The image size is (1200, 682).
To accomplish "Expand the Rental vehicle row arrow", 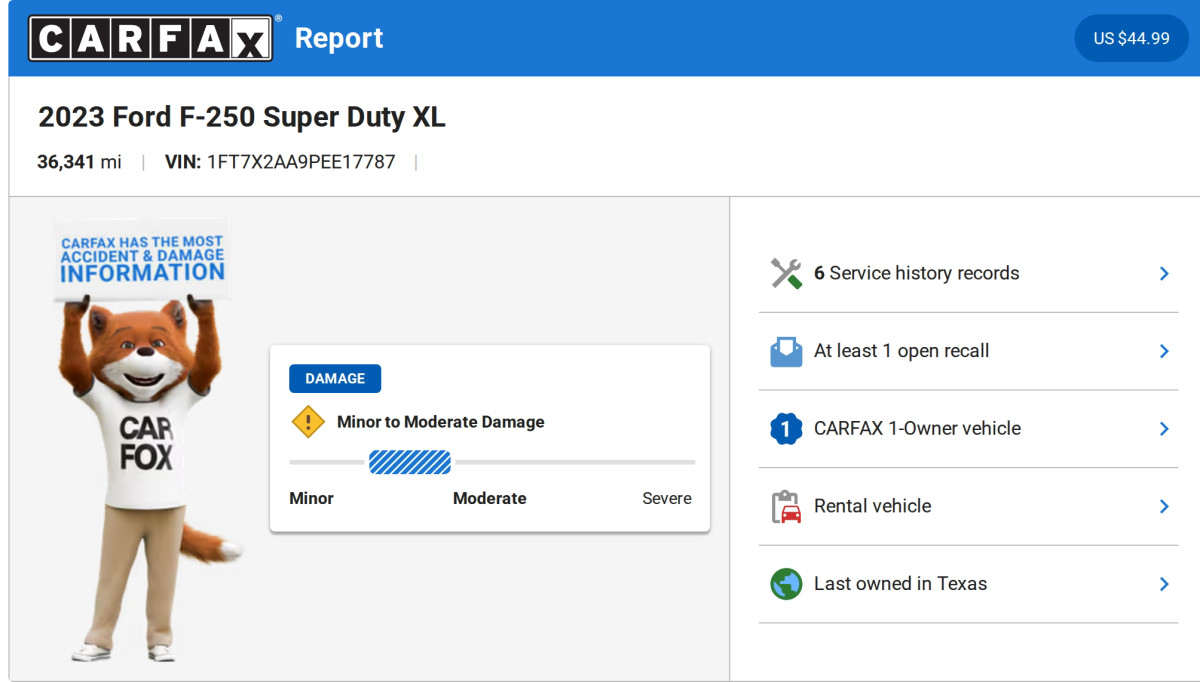I will (x=1164, y=506).
